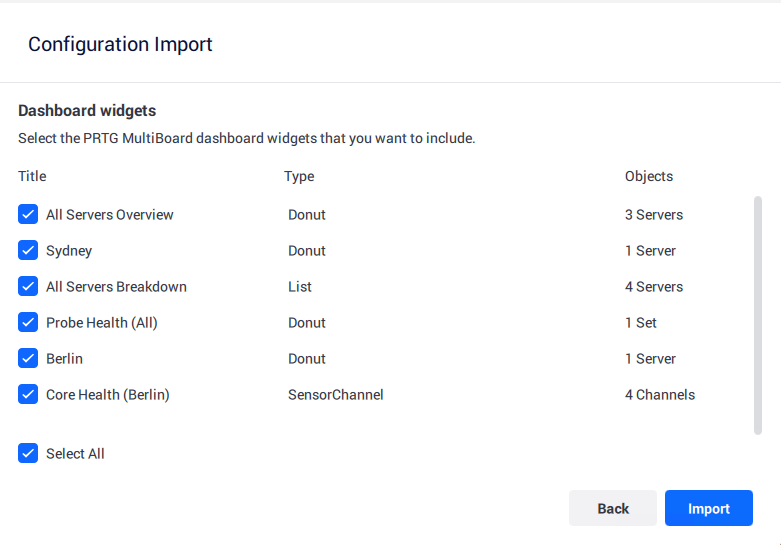
Task: Uncheck the All Servers Overview checkbox
Action: click(x=28, y=214)
